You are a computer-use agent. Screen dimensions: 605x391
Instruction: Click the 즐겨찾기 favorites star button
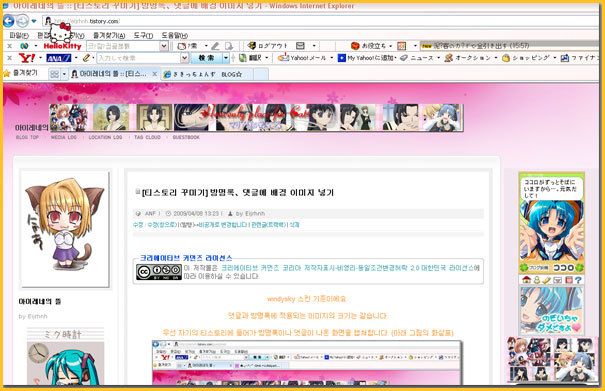tap(20, 73)
